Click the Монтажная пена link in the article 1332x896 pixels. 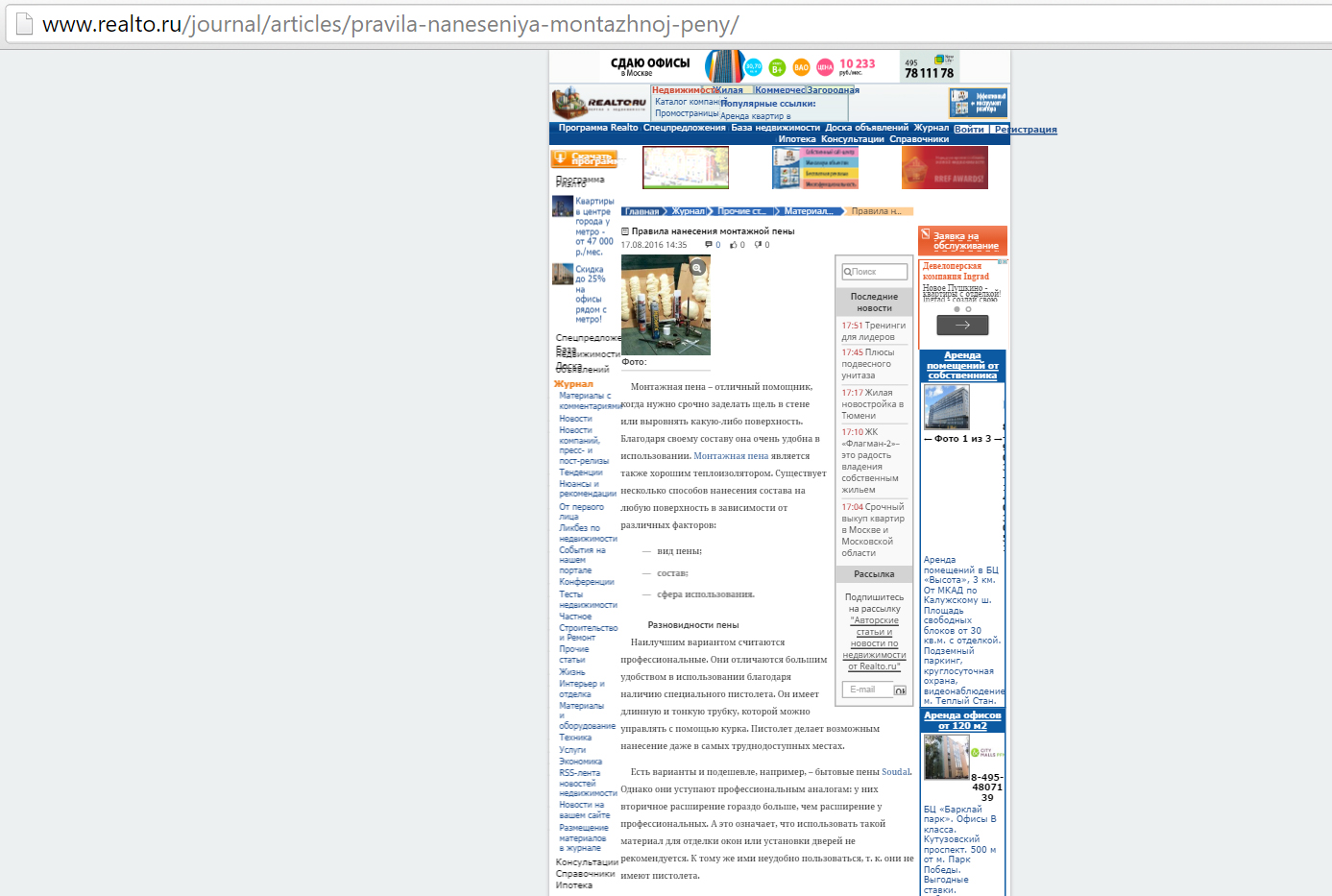(731, 456)
